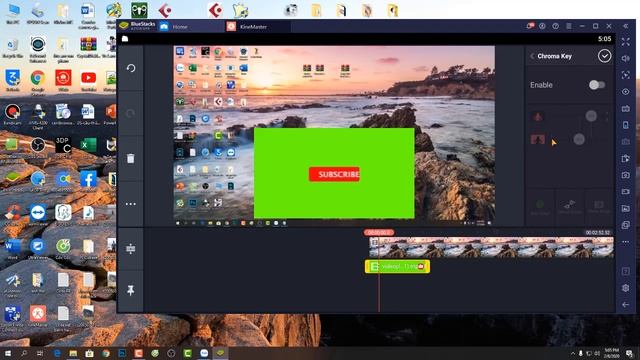
Task: Open the BlueStacks hamburger menu
Action: coord(569,26)
